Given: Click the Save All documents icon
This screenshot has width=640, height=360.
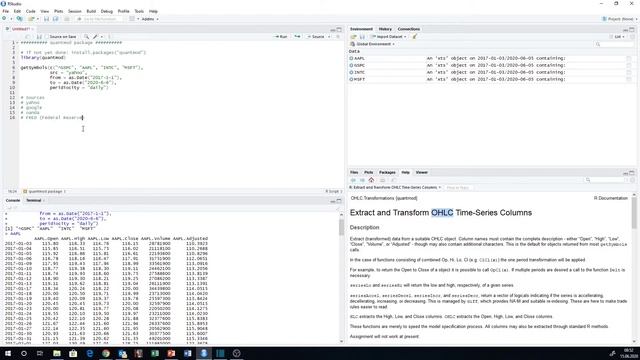Looking at the screenshot, I should pos(56,19).
